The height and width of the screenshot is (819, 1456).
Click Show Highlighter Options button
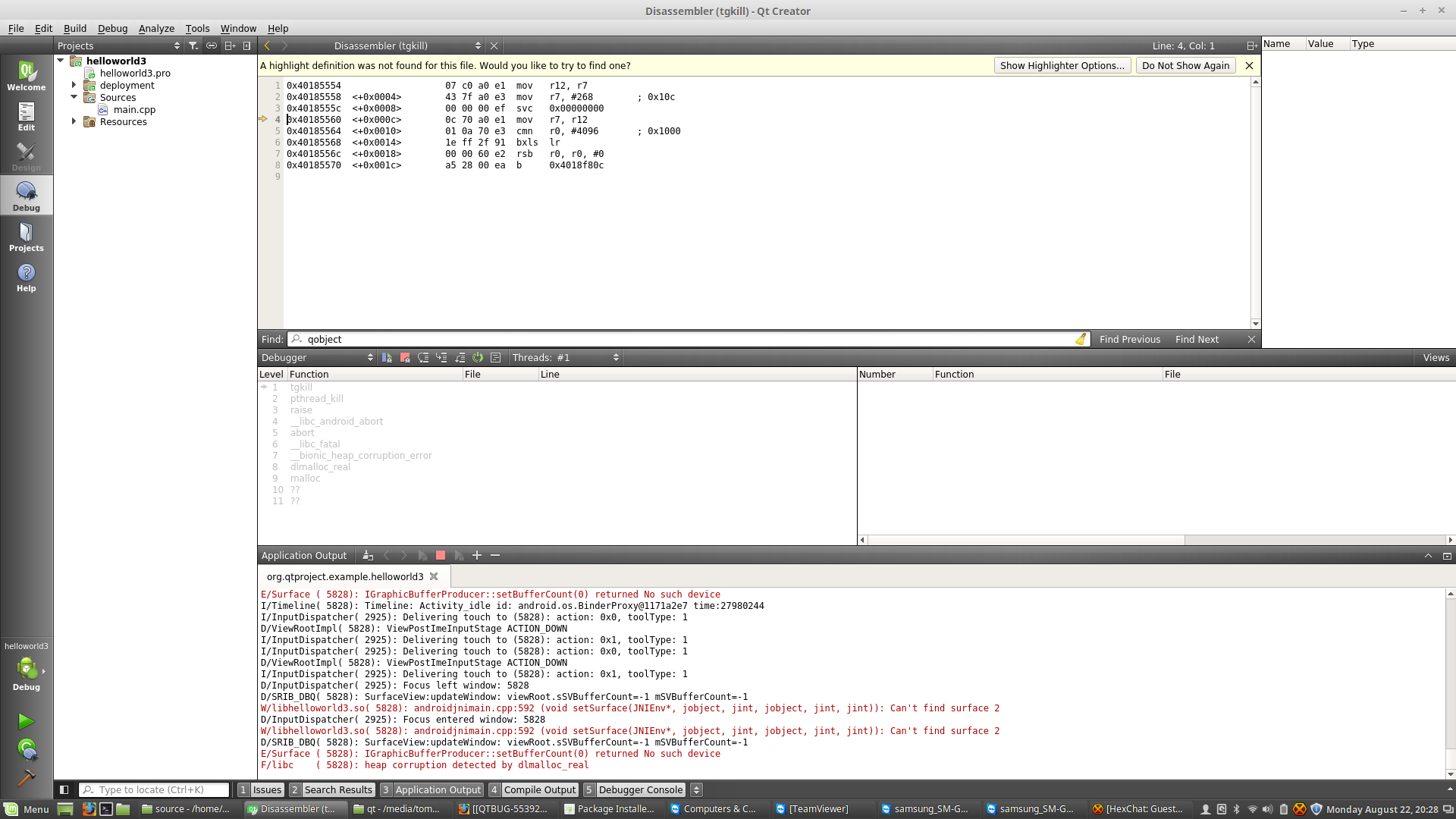pyautogui.click(x=1062, y=66)
